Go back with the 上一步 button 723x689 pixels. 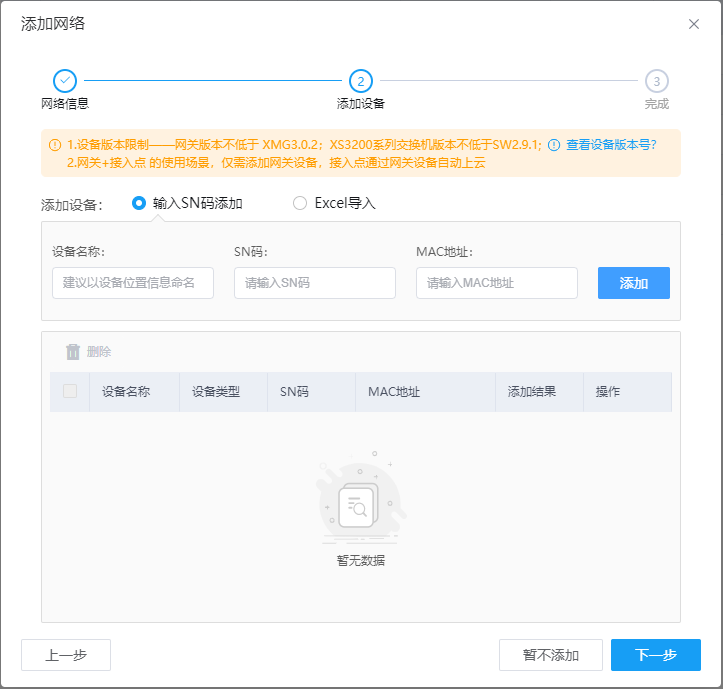click(x=66, y=655)
